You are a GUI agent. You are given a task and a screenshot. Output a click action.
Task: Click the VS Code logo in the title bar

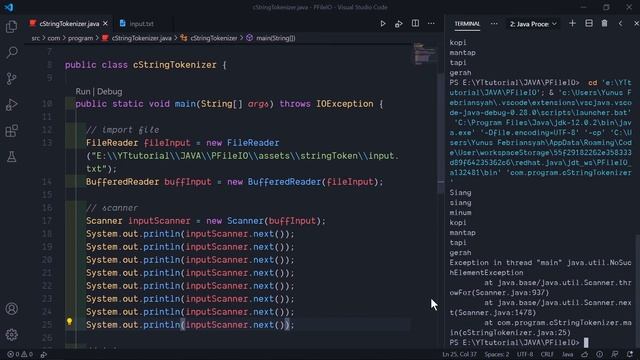click(x=9, y=7)
